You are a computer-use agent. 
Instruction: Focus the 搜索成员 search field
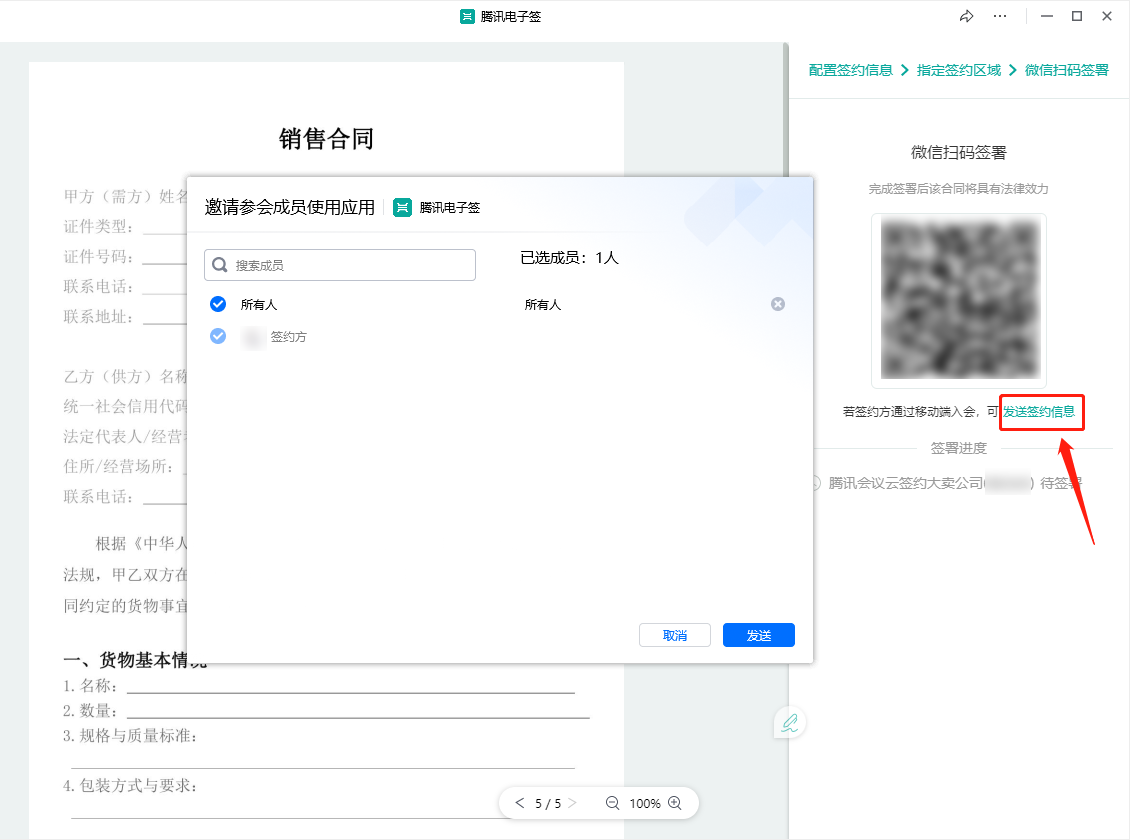coord(340,265)
